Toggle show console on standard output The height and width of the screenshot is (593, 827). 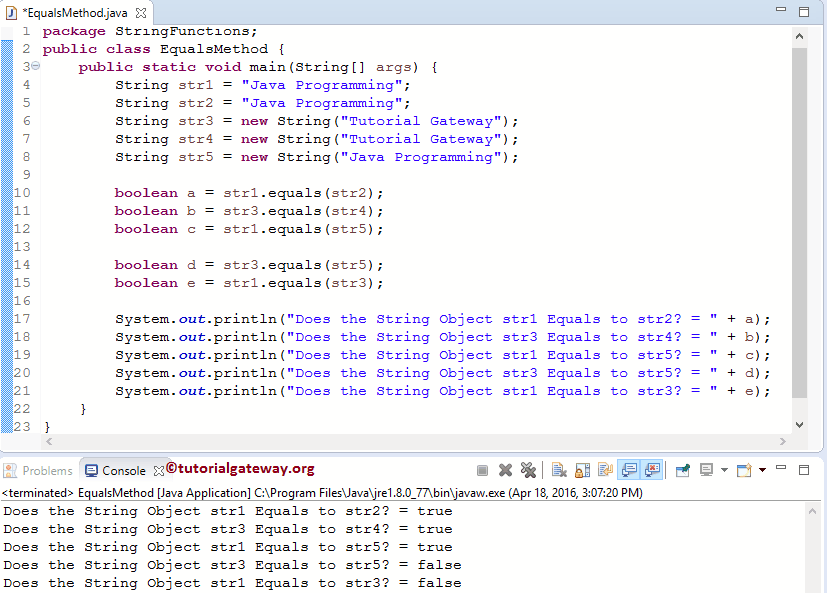click(629, 470)
